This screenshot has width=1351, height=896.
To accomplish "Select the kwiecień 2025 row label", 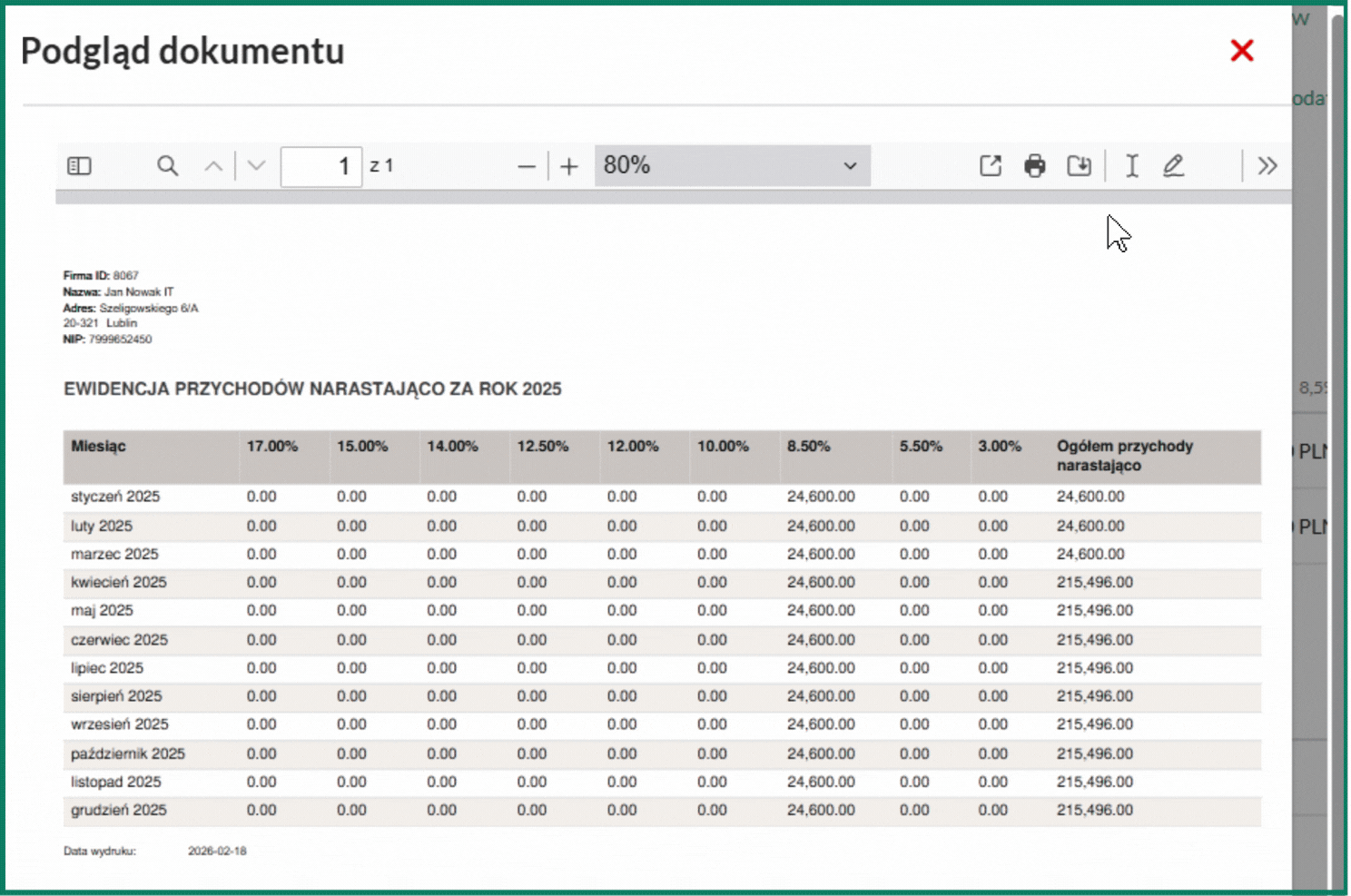I will coord(119,582).
